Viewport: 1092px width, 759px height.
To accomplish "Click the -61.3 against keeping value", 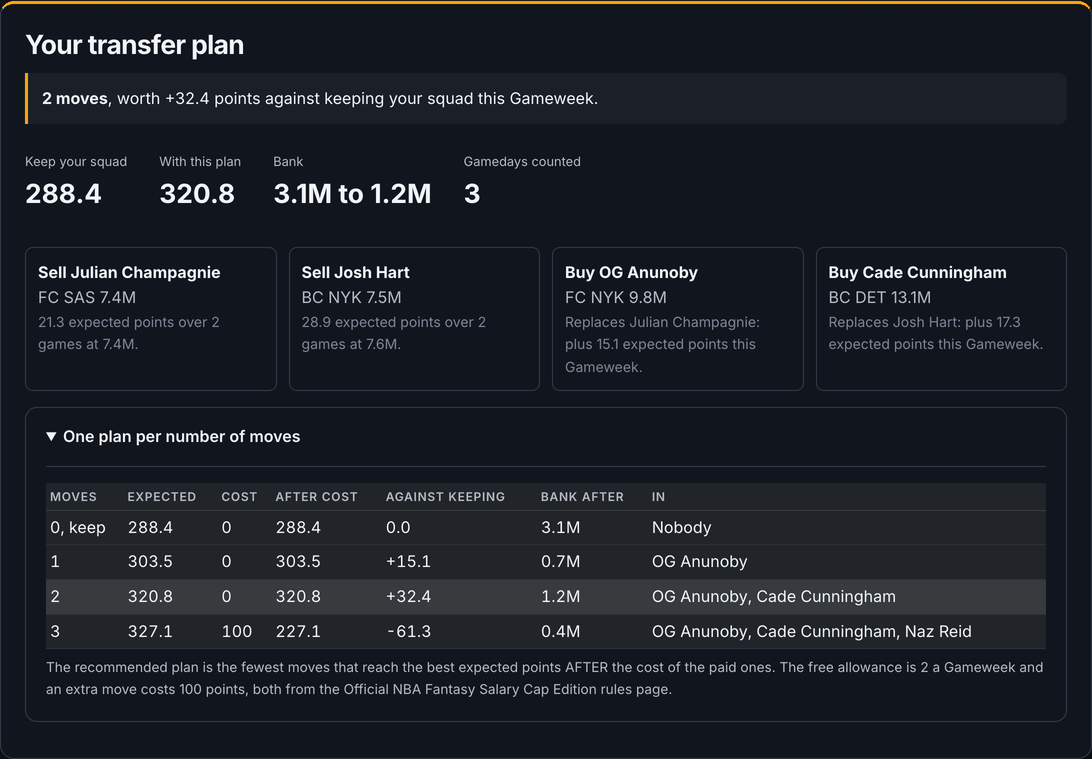I will [x=408, y=631].
